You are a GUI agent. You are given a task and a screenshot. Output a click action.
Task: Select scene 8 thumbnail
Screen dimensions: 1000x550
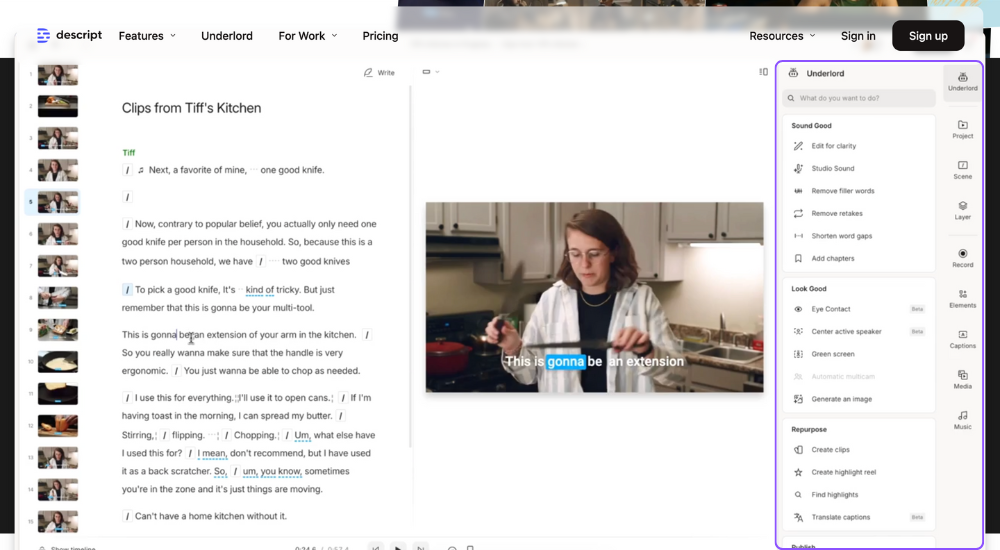[x=58, y=298]
